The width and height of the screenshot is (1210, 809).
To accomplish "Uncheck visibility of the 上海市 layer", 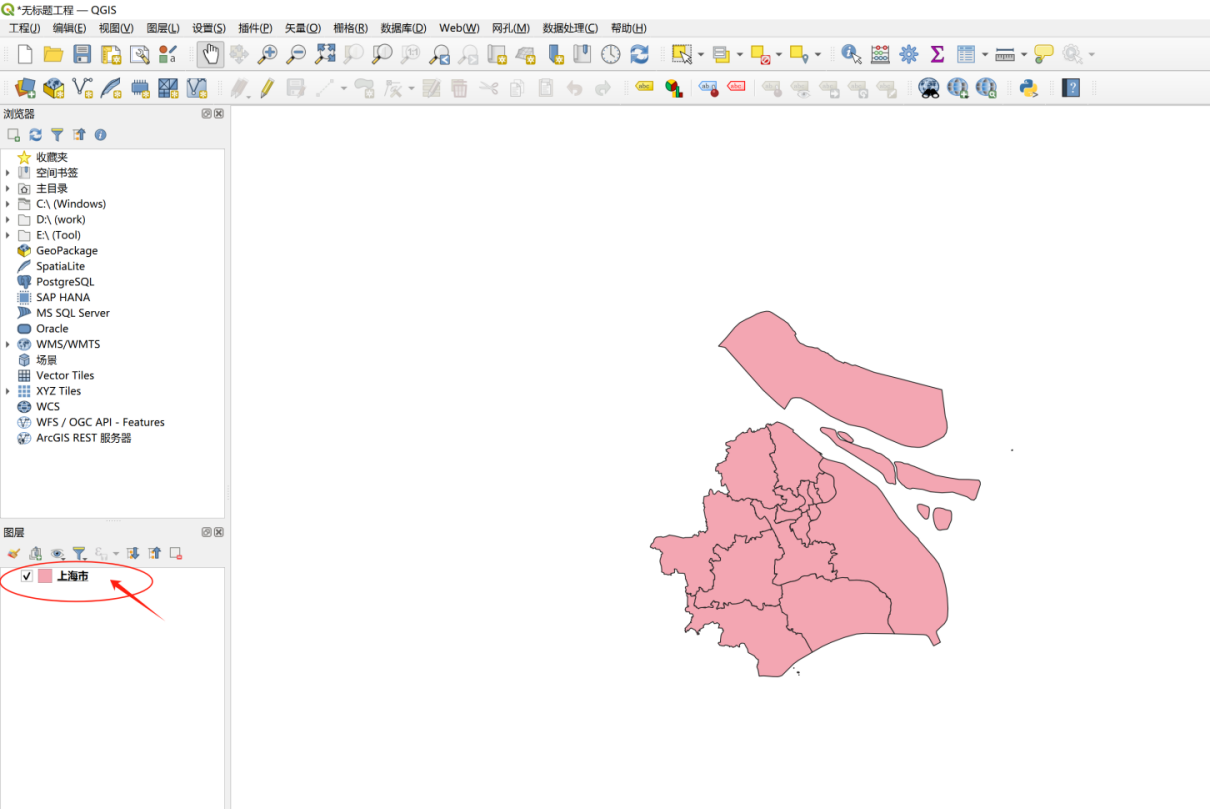I will [27, 576].
